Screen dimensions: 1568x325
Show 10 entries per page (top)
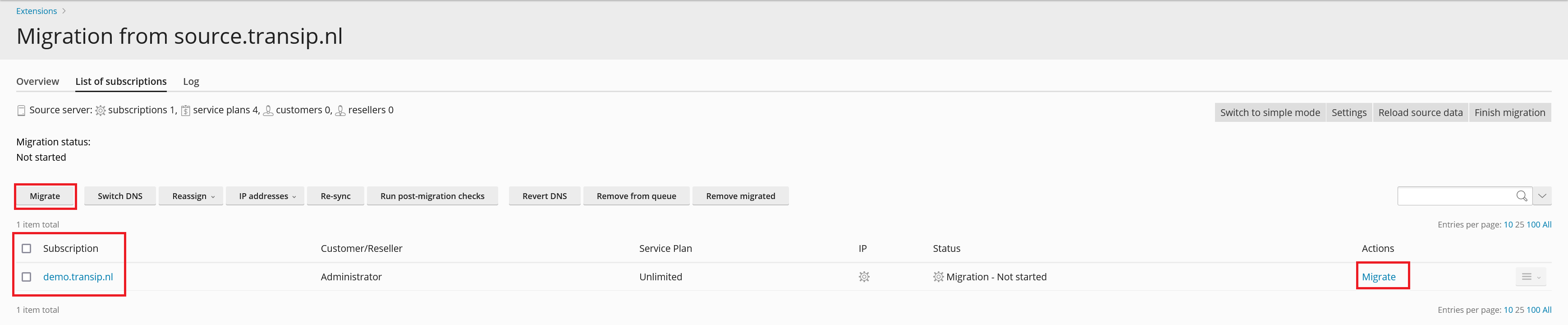click(1508, 224)
